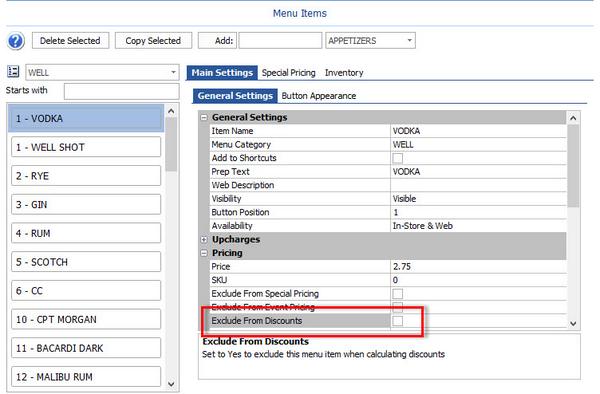Click the item list scroll down arrow
This screenshot has height=394, width=600.
click(x=171, y=384)
